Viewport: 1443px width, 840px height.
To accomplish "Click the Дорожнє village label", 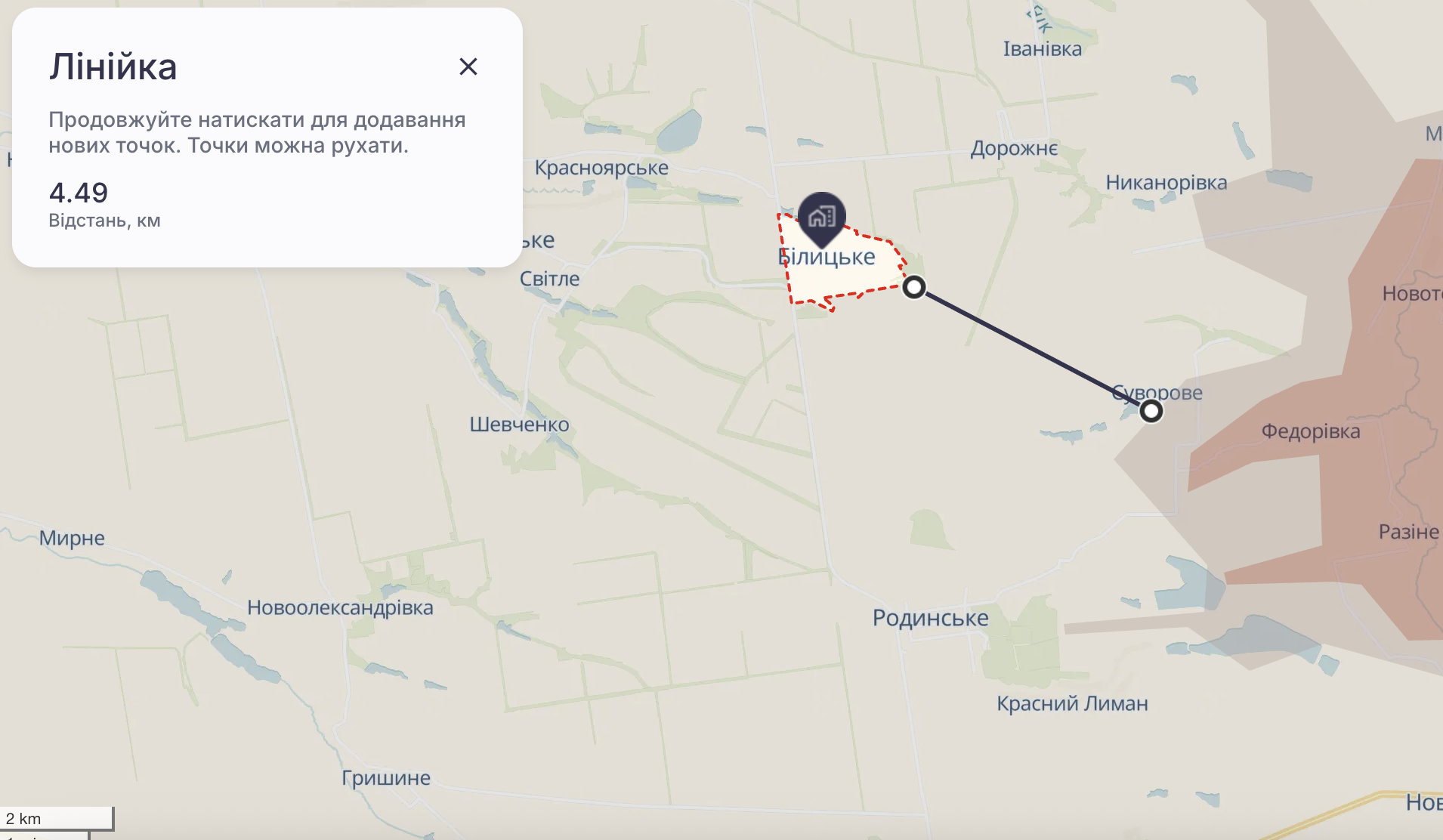I will tap(1014, 148).
